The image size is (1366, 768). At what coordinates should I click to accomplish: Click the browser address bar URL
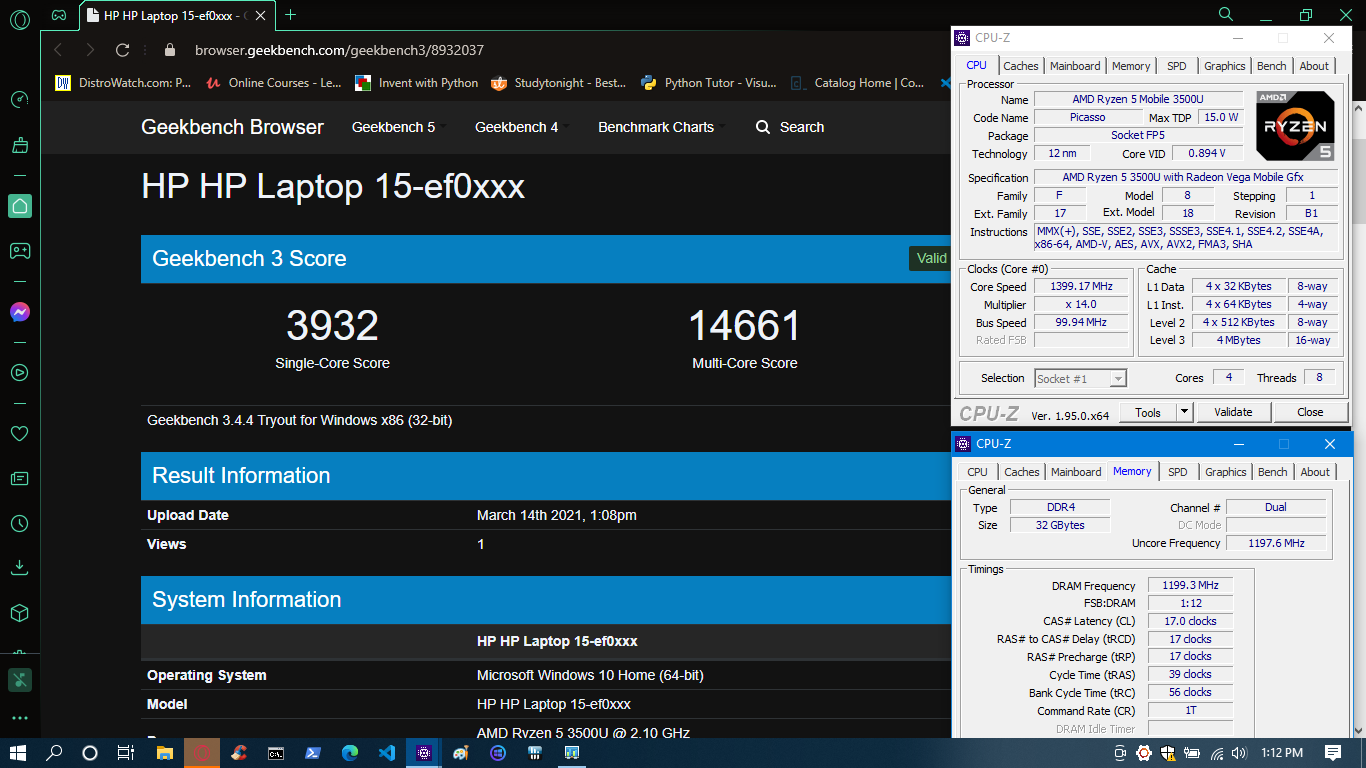tap(339, 50)
